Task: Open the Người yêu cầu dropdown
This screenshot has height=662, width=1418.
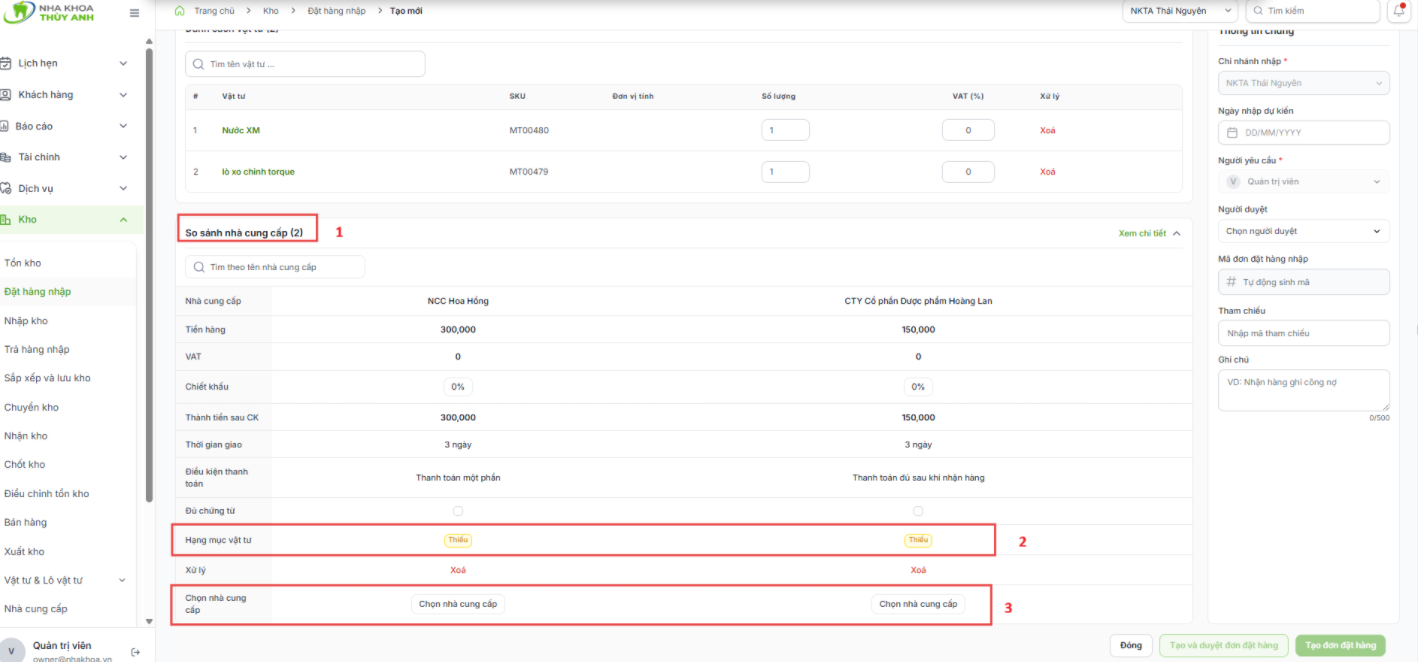Action: (1303, 182)
